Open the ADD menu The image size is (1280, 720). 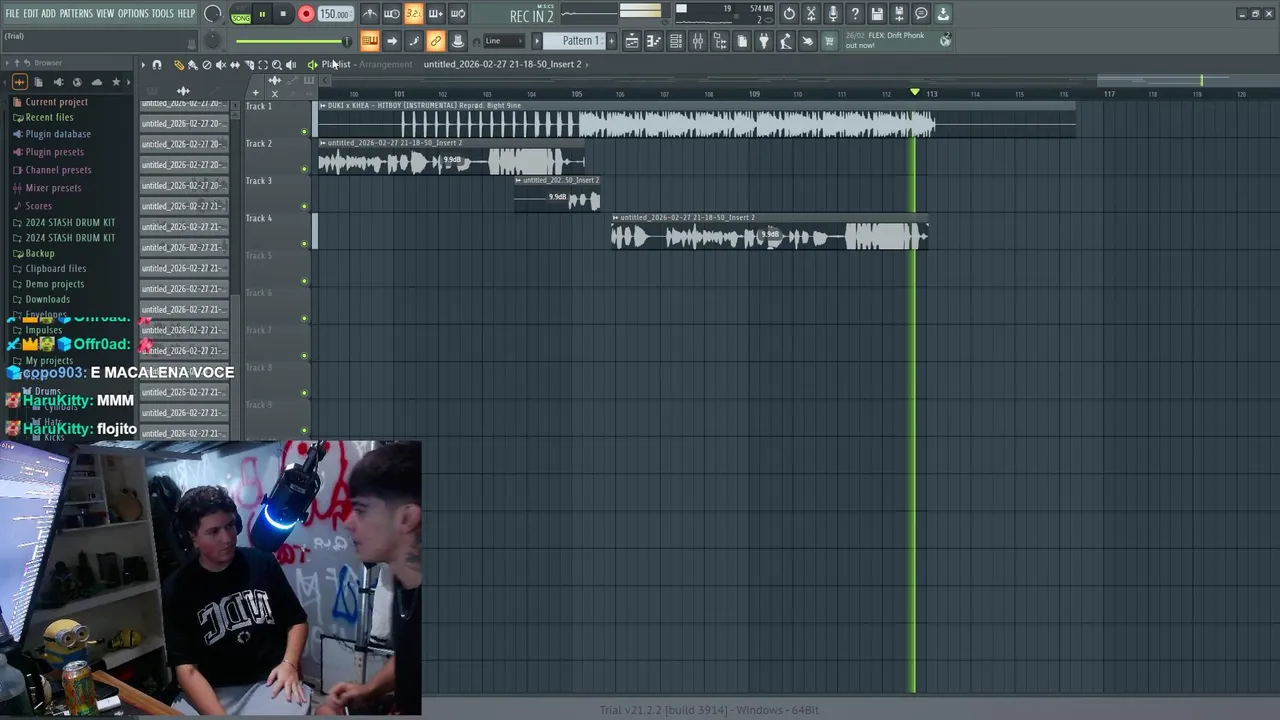click(x=48, y=13)
